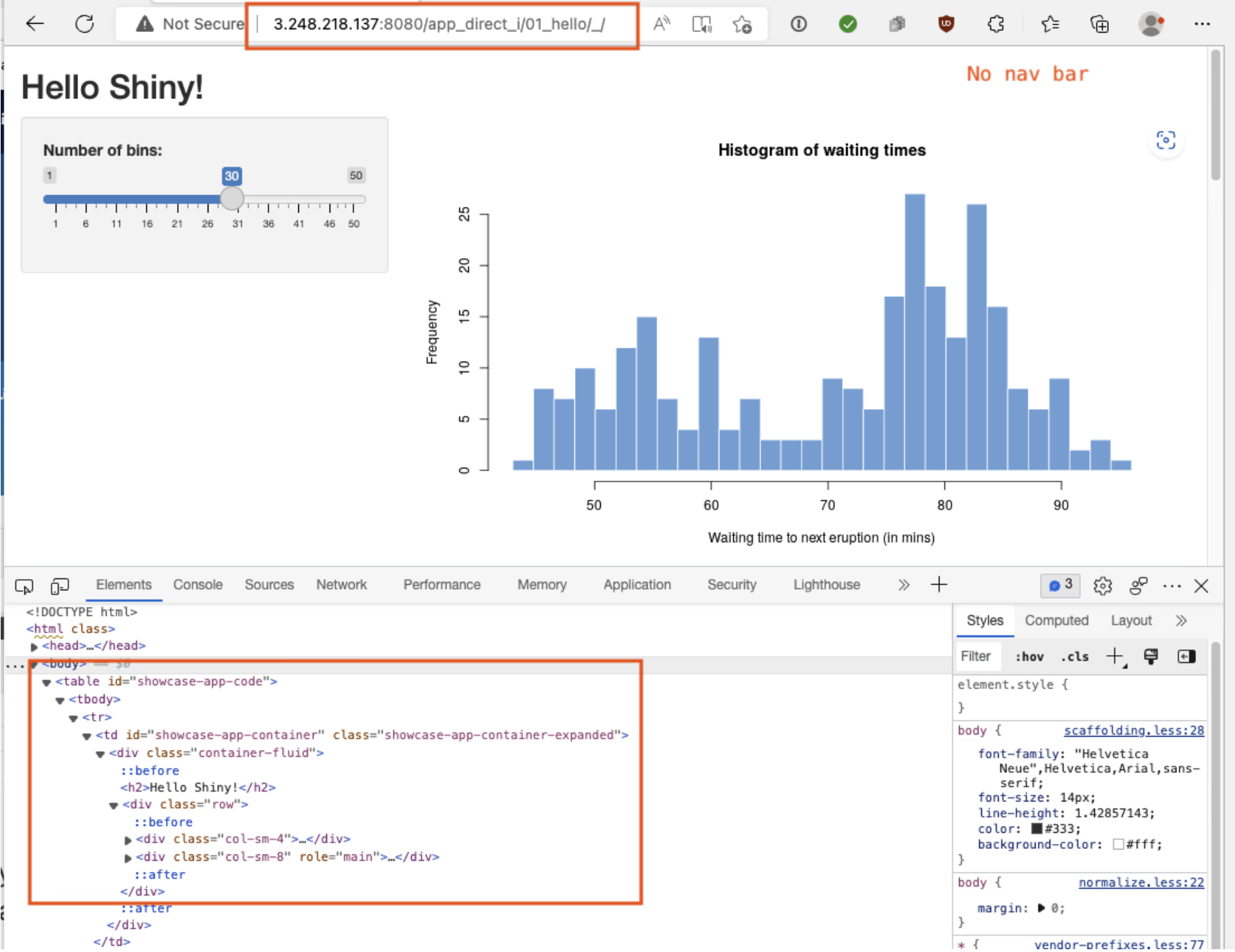The image size is (1235, 952).
Task: Click the uBlock Origin extension icon
Action: coord(946,24)
